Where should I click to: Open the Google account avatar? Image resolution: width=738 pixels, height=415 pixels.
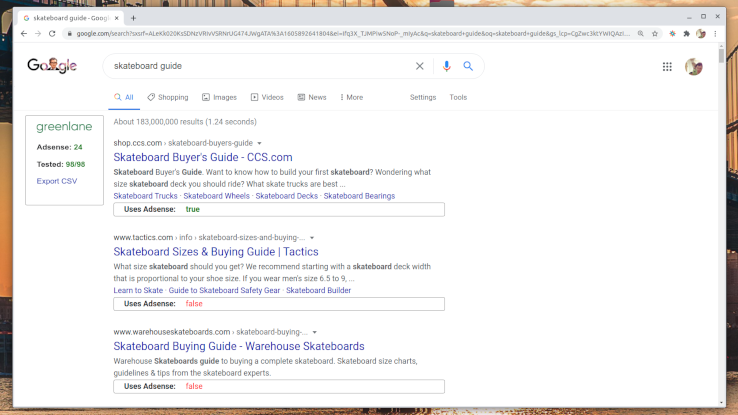(694, 66)
